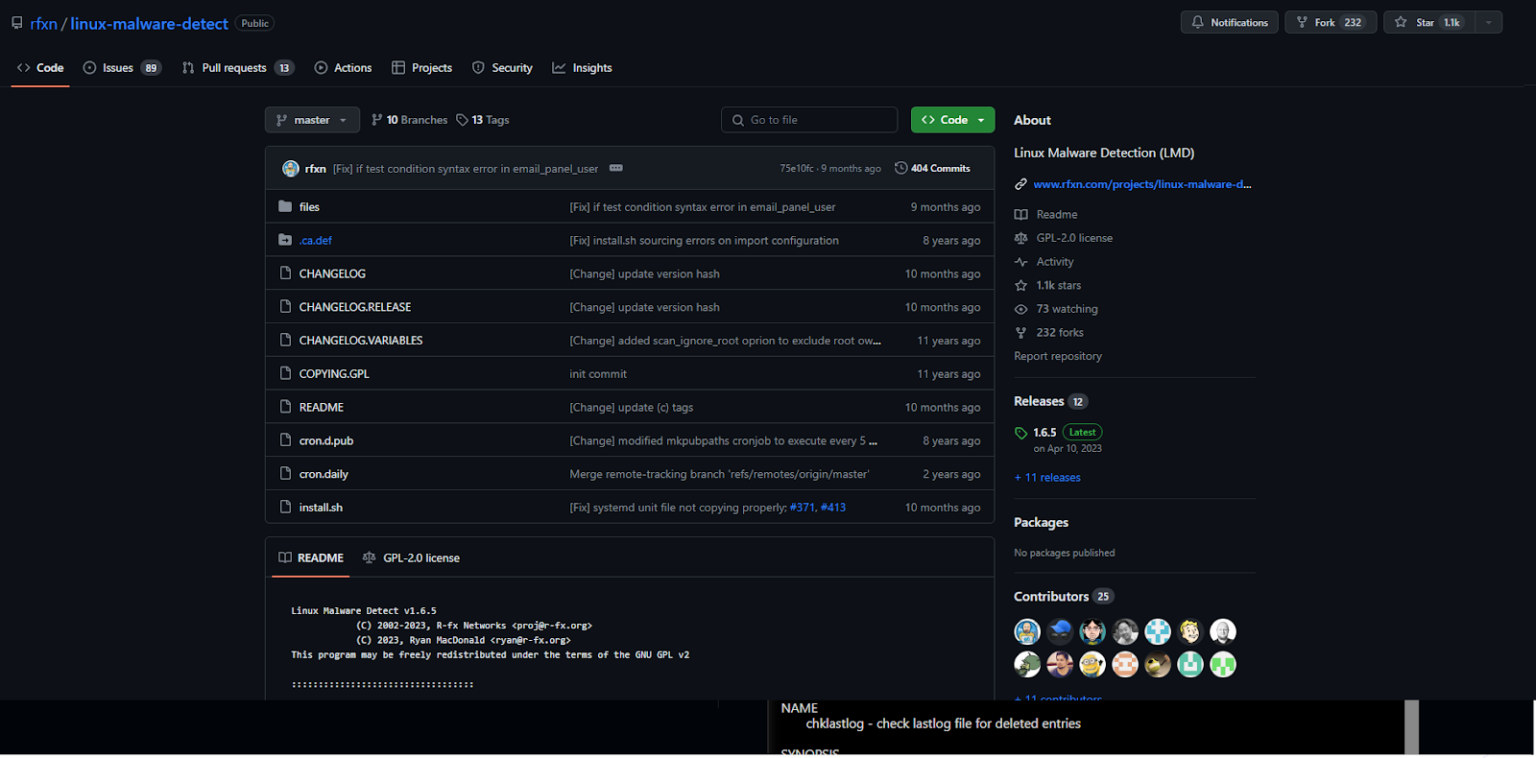Image resolution: width=1536 pixels, height=758 pixels.
Task: Click the + 11 releases link
Action: point(1047,478)
